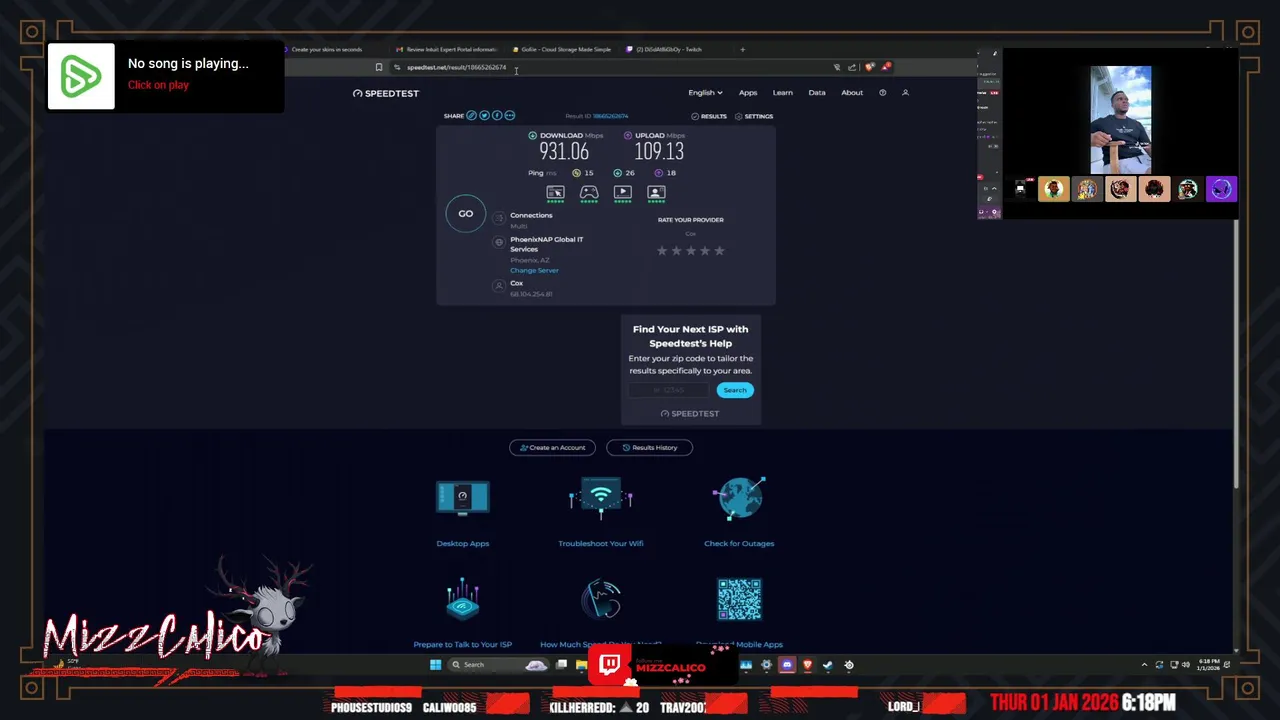Click the video streaming rating icon

point(622,192)
